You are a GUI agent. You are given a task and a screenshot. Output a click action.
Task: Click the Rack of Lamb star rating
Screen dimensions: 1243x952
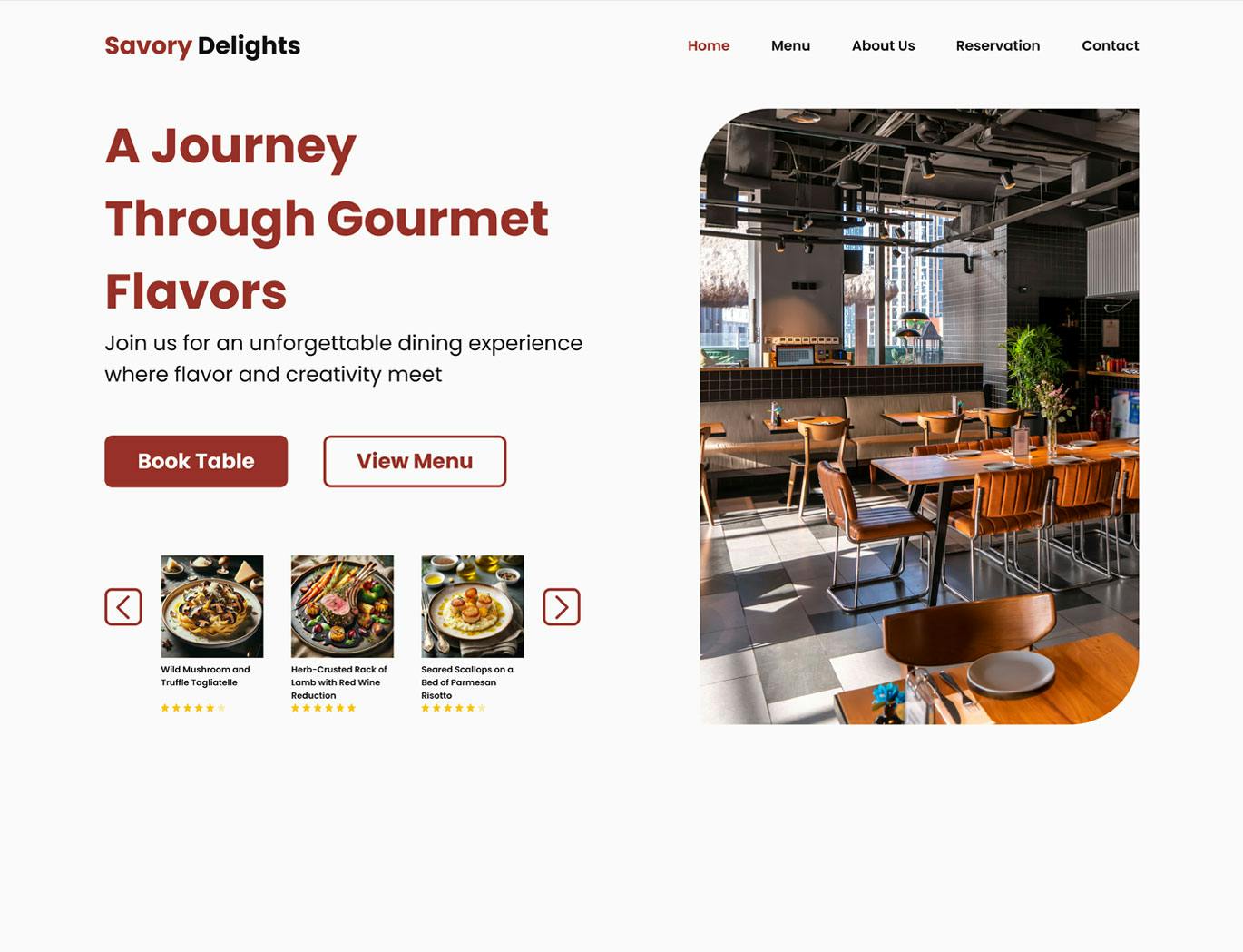pyautogui.click(x=323, y=708)
